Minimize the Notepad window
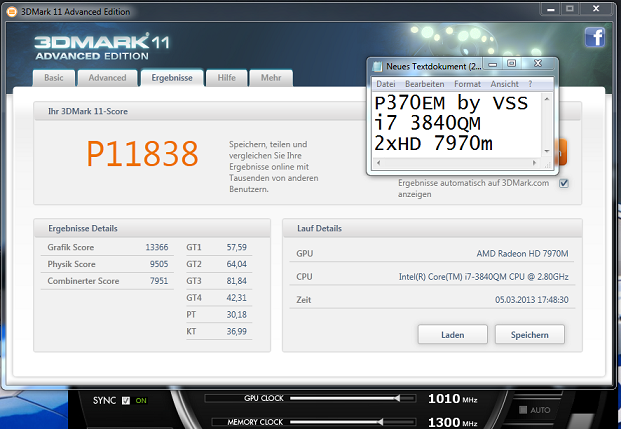The height and width of the screenshot is (429, 621). click(x=492, y=64)
